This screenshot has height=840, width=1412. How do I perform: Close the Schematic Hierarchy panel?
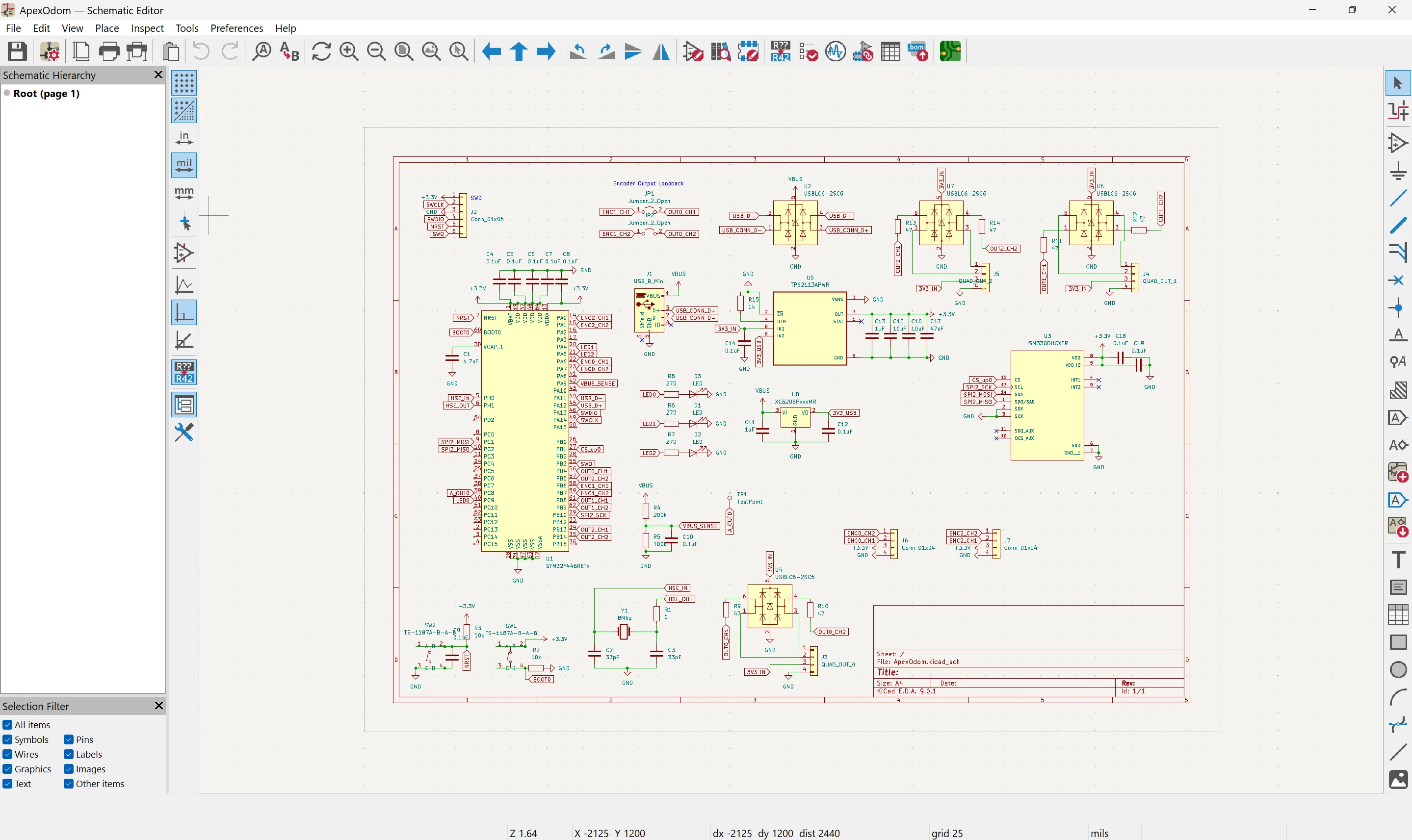(158, 75)
